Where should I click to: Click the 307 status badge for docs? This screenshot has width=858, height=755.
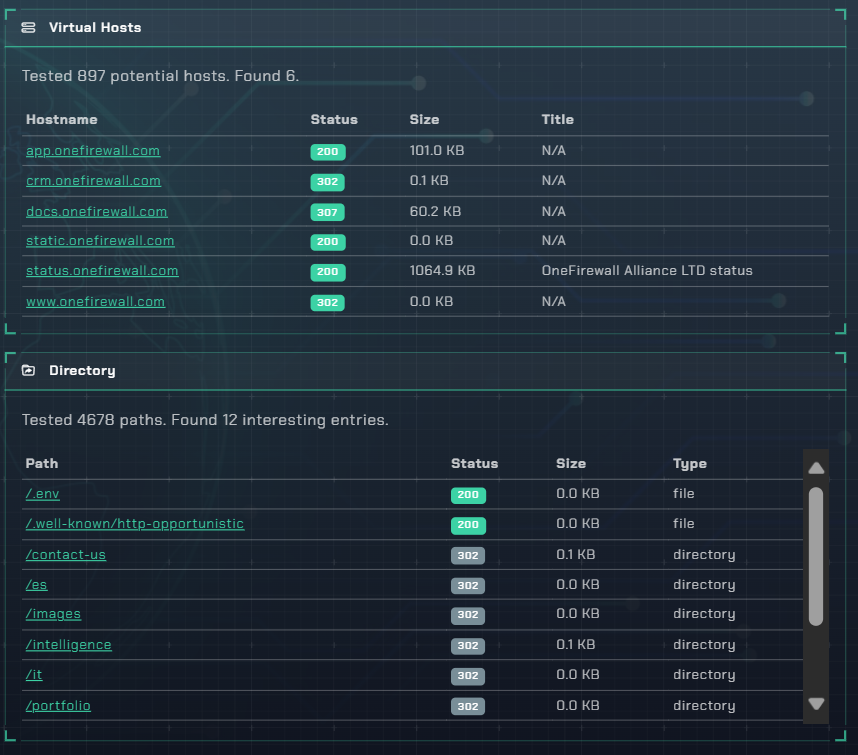(x=327, y=212)
